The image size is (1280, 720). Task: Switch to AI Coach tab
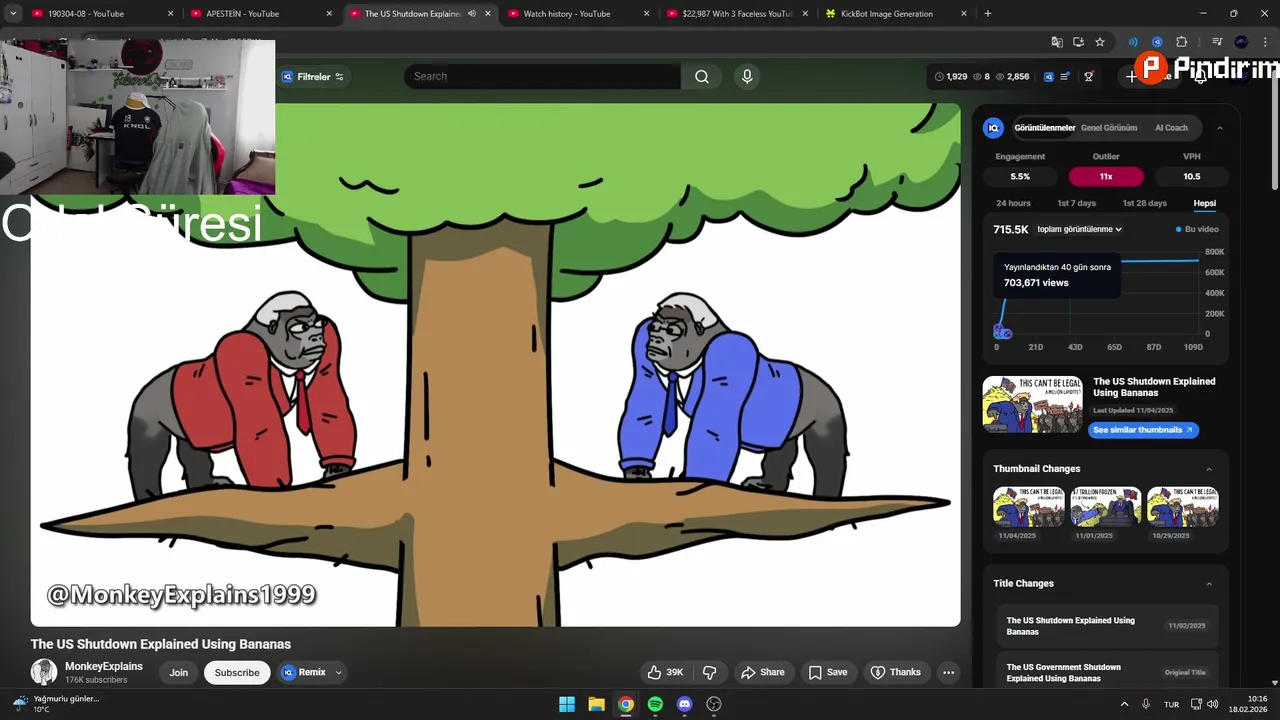pos(1171,128)
